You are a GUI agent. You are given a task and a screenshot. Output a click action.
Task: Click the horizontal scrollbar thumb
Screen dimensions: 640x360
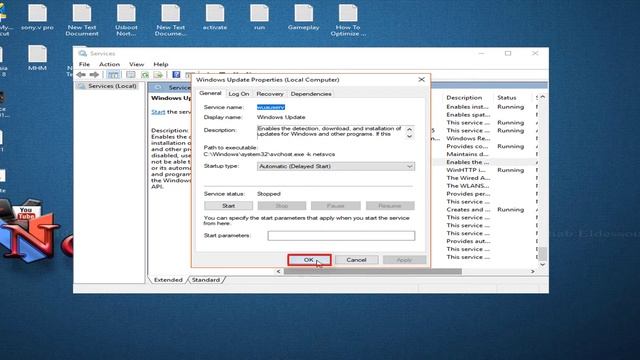click(x=373, y=271)
